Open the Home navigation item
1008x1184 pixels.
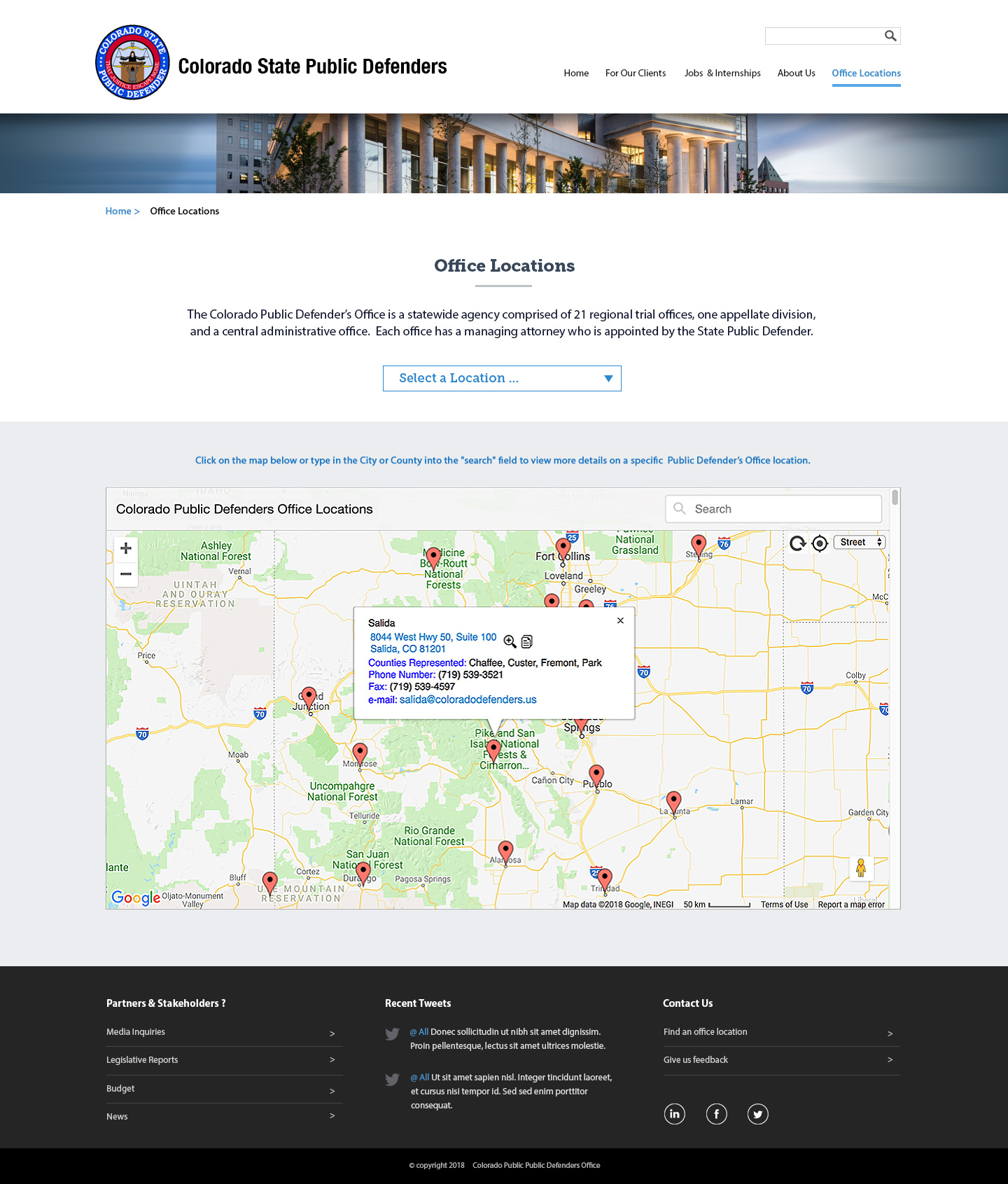pyautogui.click(x=576, y=73)
